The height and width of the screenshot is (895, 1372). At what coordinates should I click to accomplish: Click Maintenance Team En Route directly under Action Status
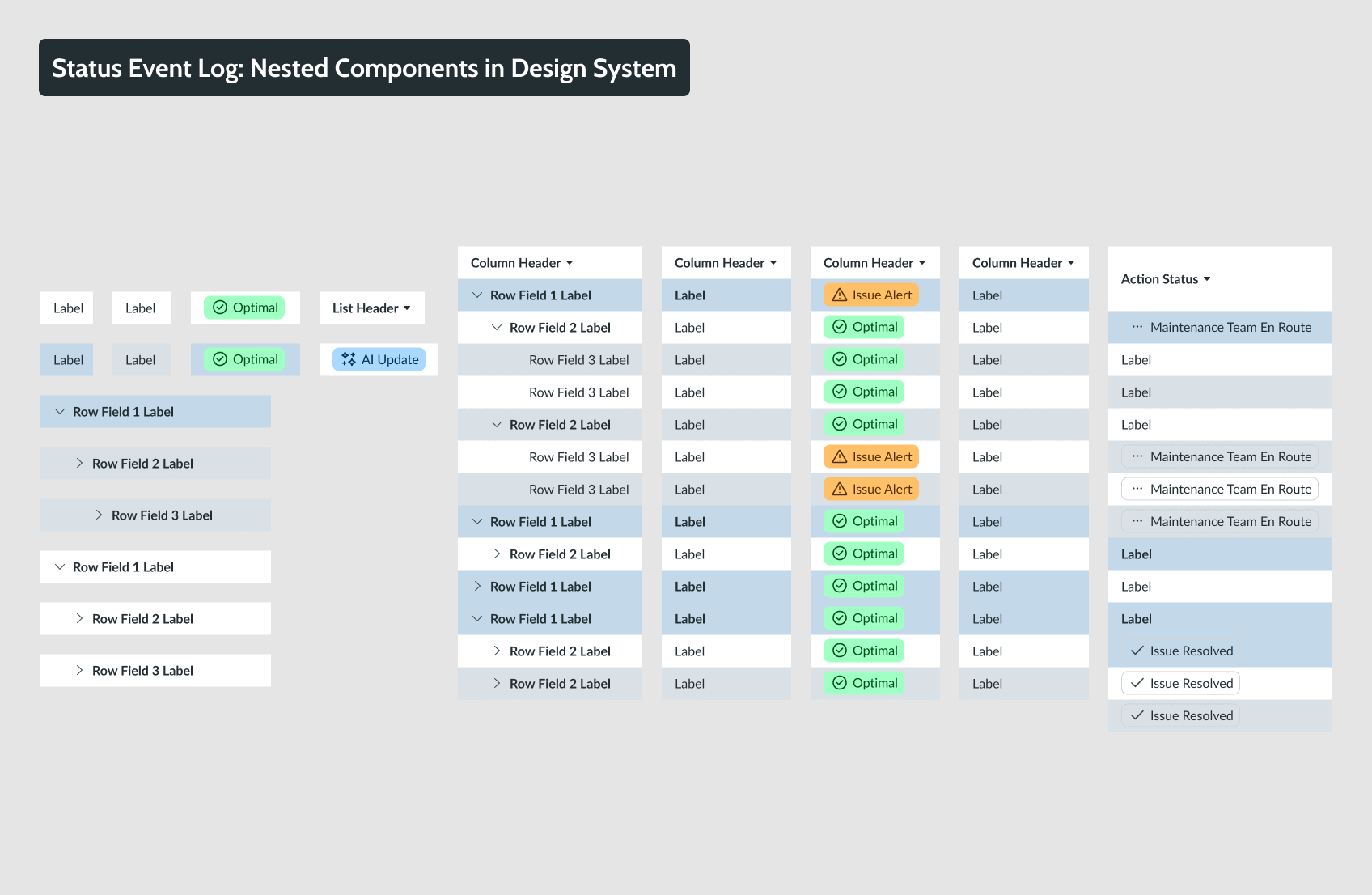[1220, 327]
